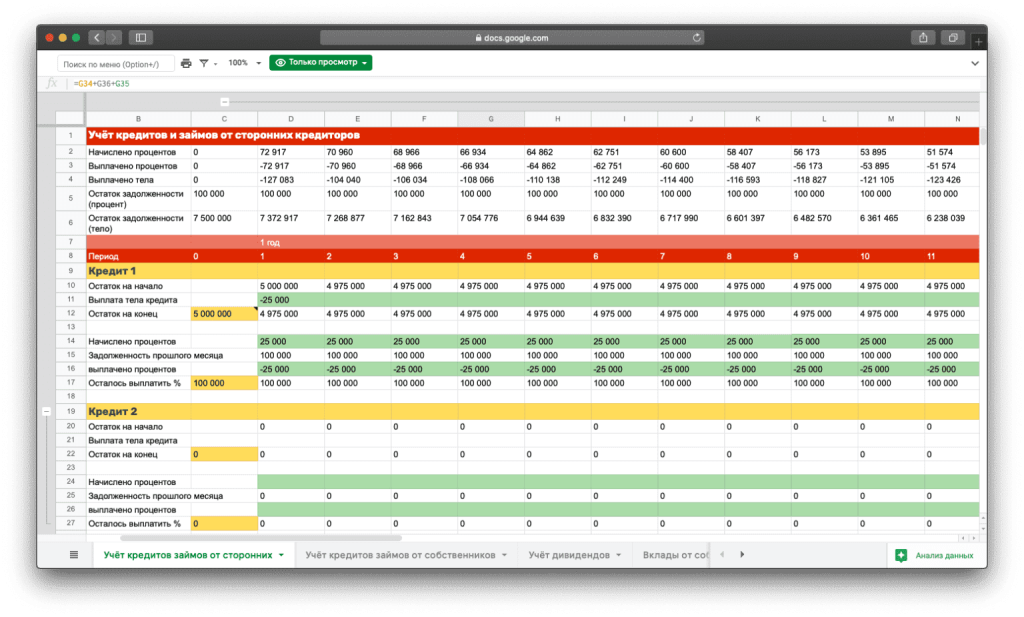
Task: Expand the toolbar with the right-side chevron
Action: click(x=975, y=63)
